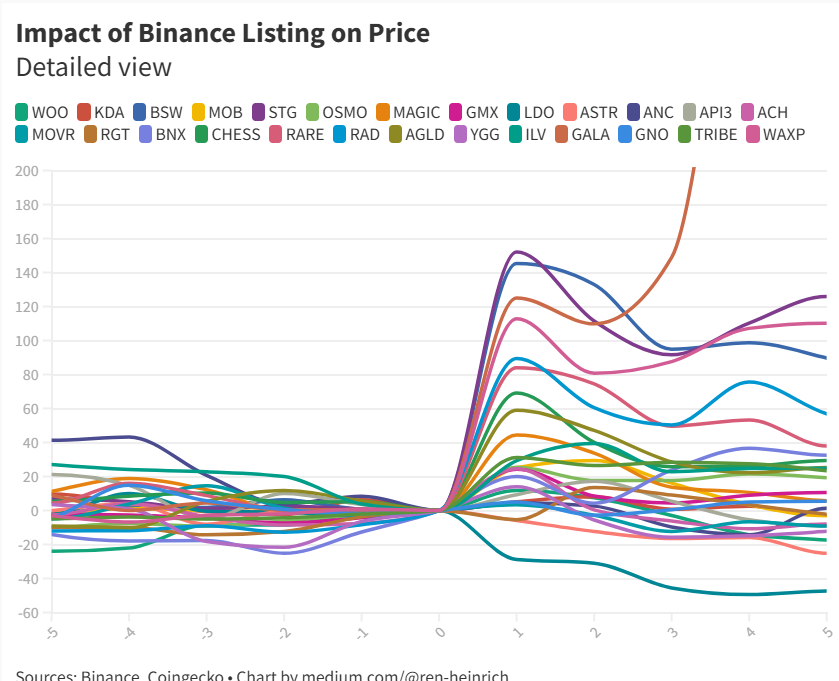
Task: Click the 0 tick on the x-axis
Action: (439, 632)
